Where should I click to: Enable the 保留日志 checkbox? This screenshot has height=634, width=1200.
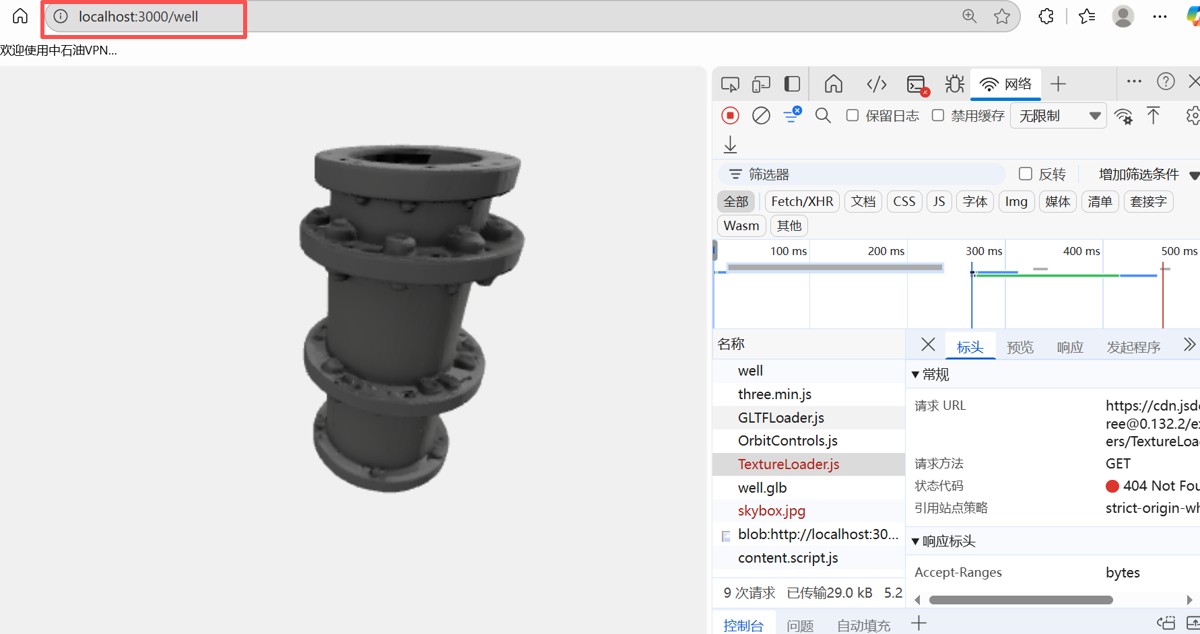pyautogui.click(x=852, y=116)
